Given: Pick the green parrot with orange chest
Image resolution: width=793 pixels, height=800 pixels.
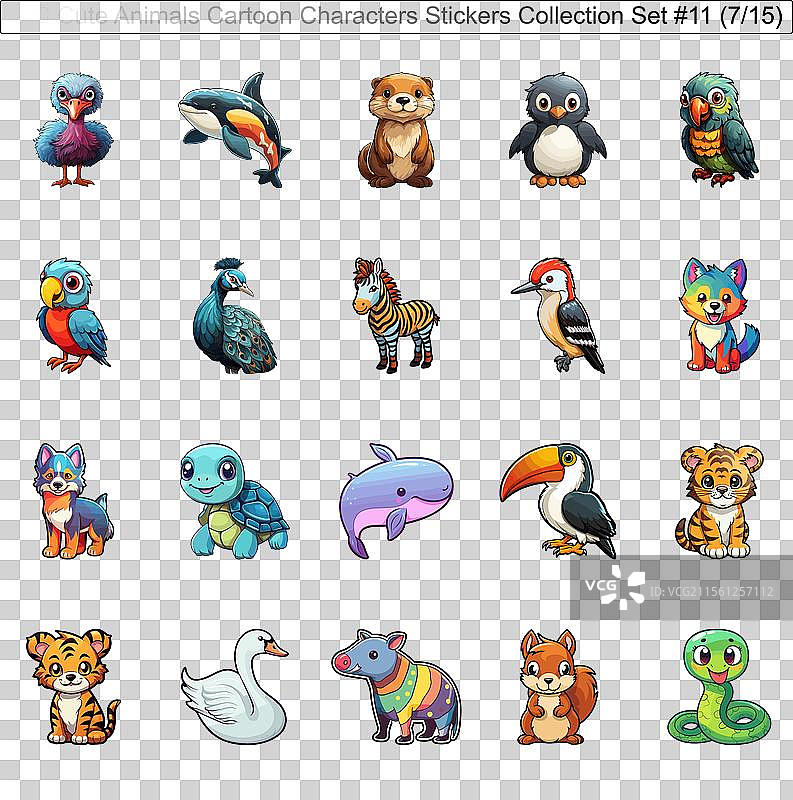Looking at the screenshot, I should [x=718, y=130].
